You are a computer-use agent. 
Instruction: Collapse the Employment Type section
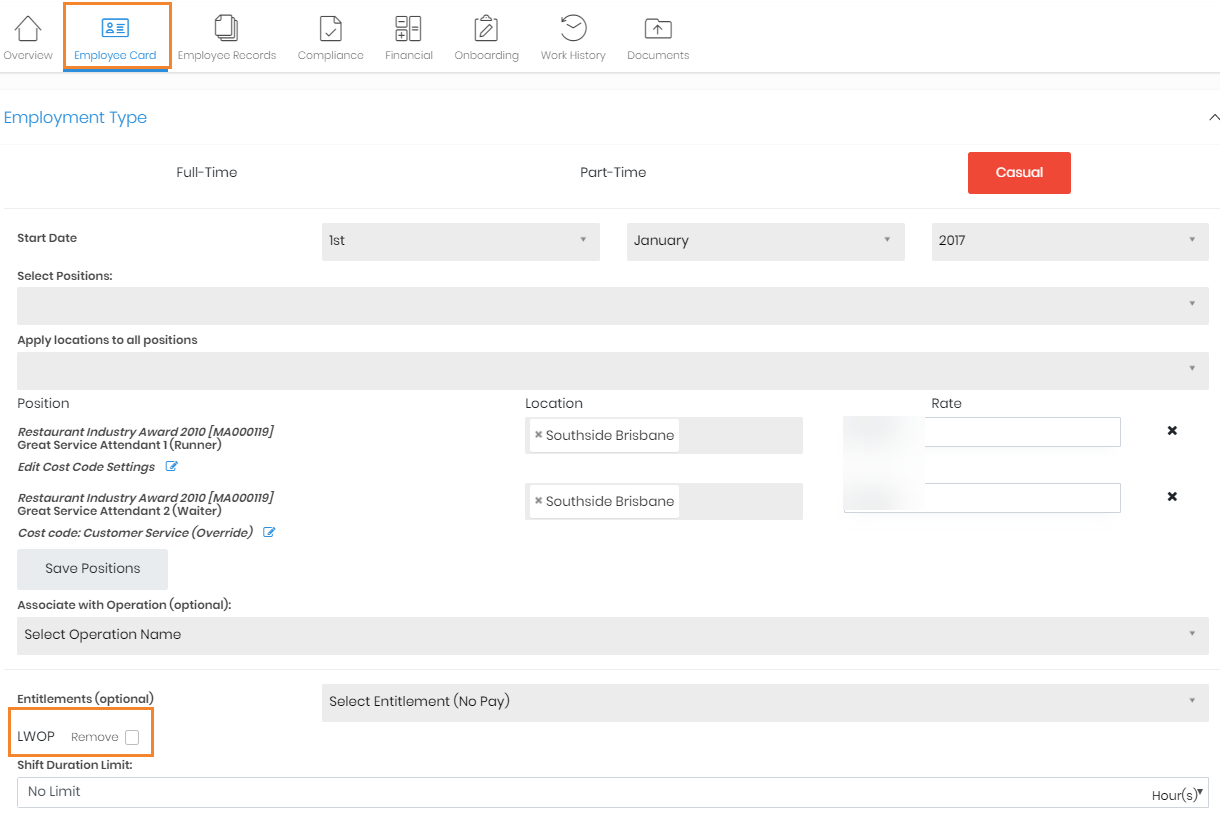click(1213, 118)
